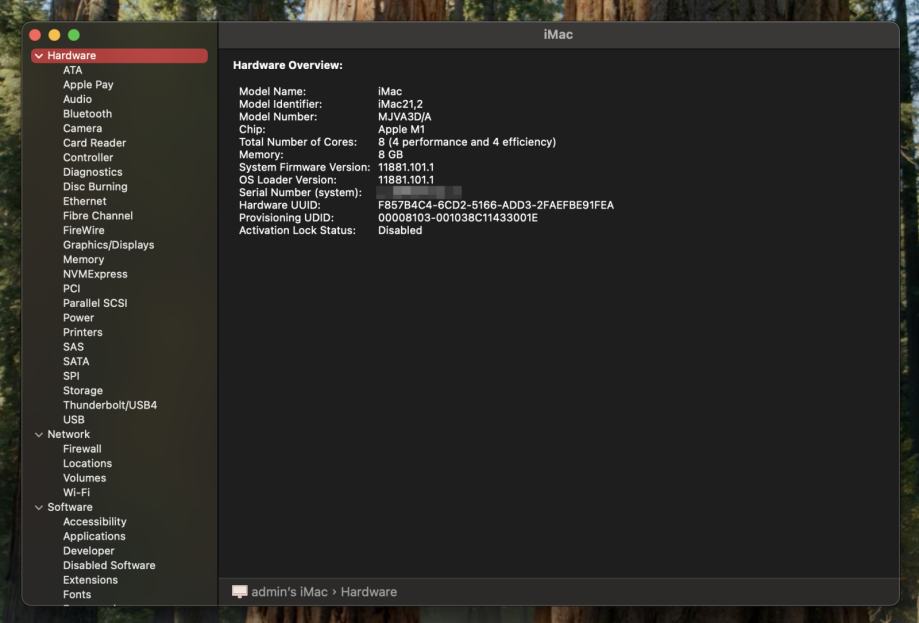Image resolution: width=919 pixels, height=623 pixels.
Task: Click the iMac window title
Action: click(x=558, y=35)
